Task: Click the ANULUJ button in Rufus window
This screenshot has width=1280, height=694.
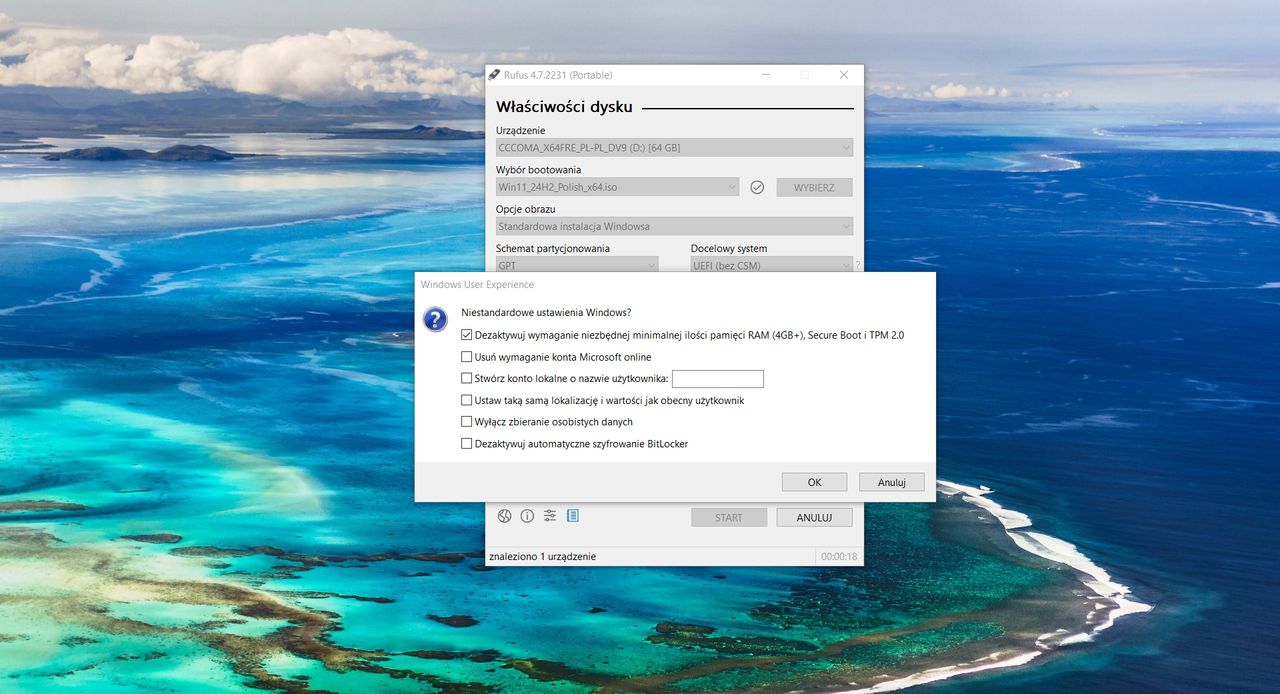Action: click(814, 517)
